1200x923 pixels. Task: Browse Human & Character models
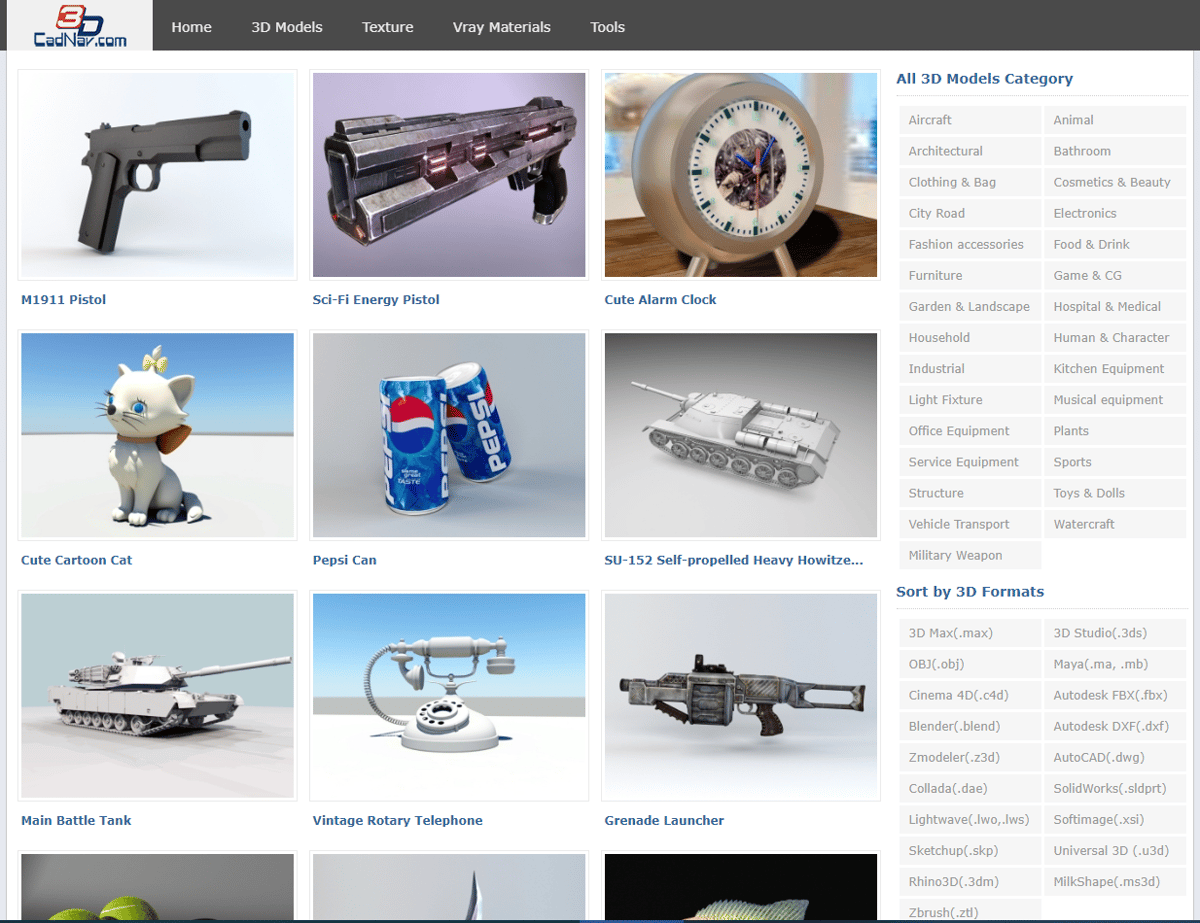coord(1115,338)
